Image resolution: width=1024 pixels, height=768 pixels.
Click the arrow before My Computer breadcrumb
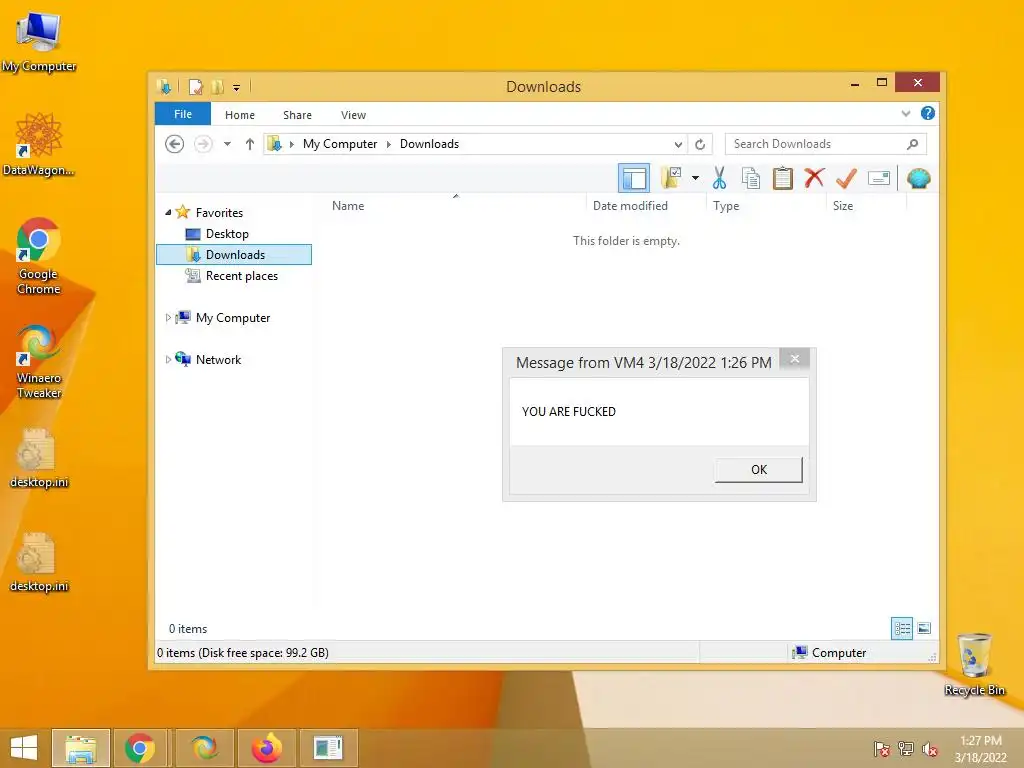coord(292,144)
